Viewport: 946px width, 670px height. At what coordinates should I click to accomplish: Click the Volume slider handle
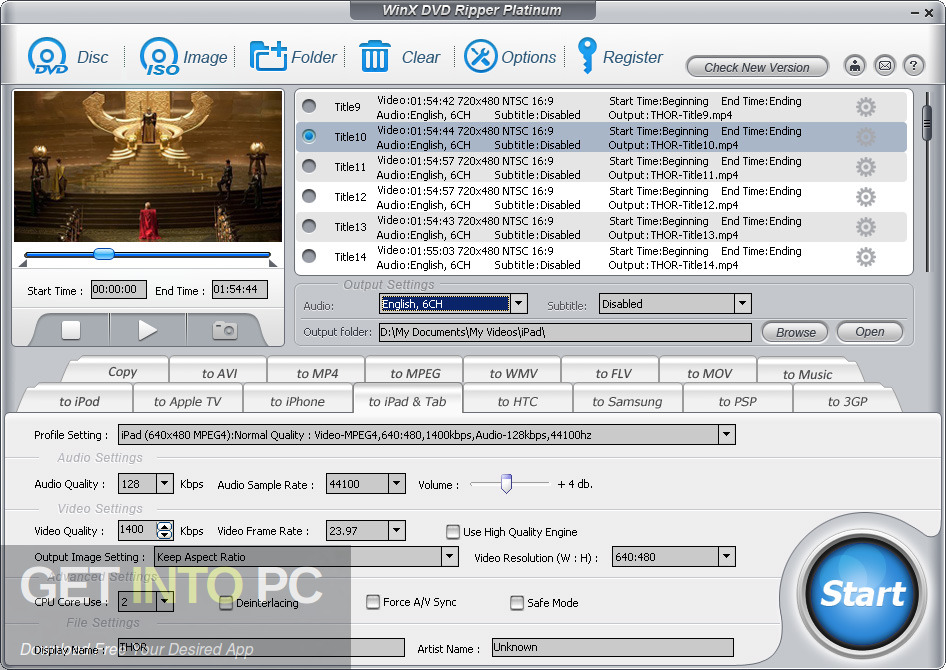point(506,484)
